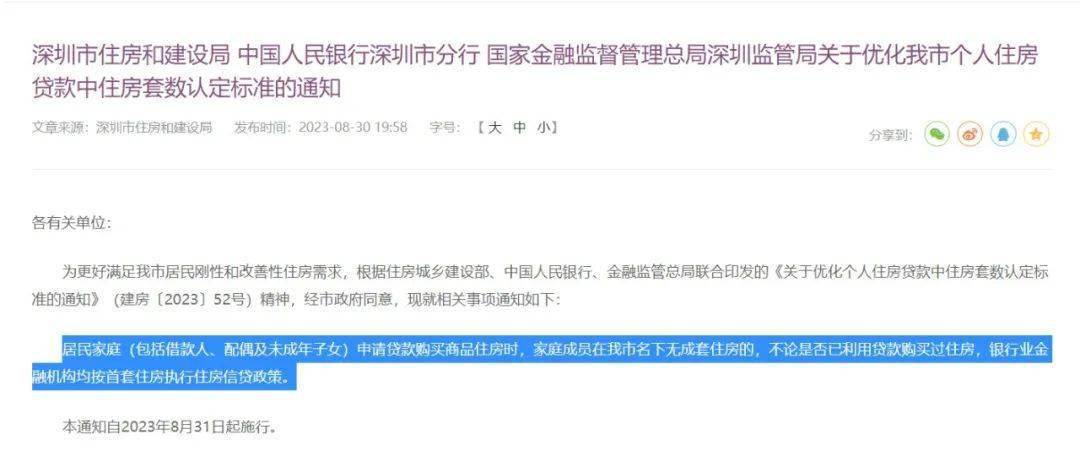
Task: Click the highlighted line ending 住房信贷政策
Action: click(x=163, y=377)
